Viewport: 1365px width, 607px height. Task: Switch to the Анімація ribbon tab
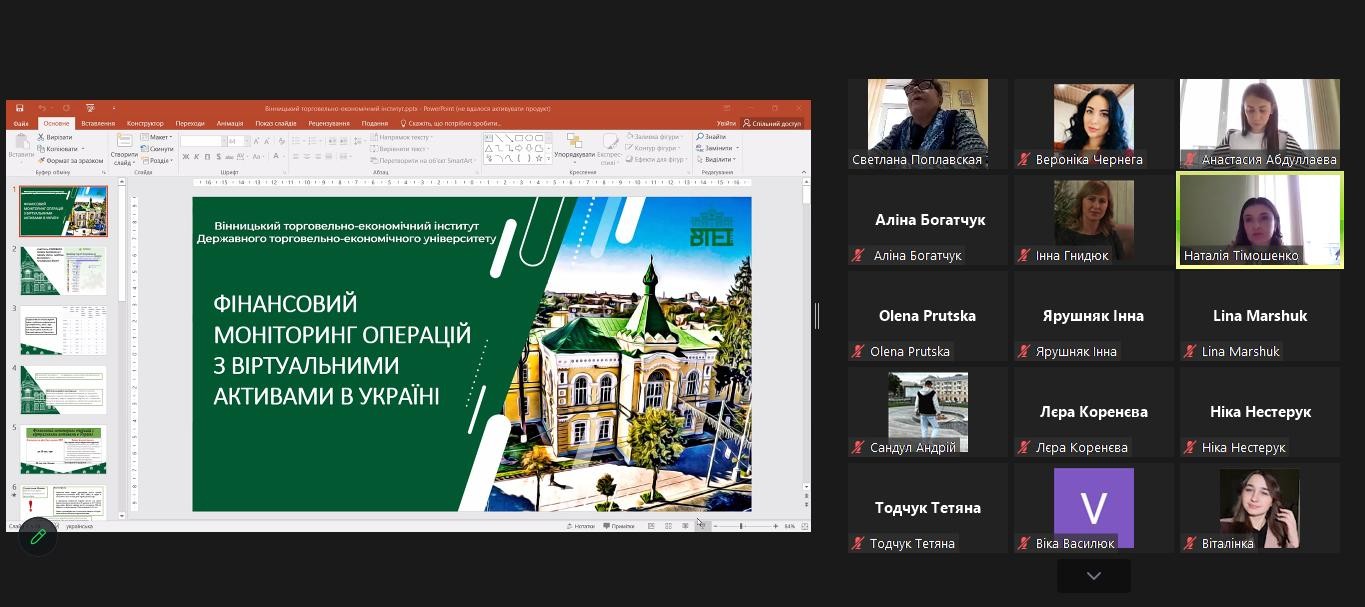point(229,123)
